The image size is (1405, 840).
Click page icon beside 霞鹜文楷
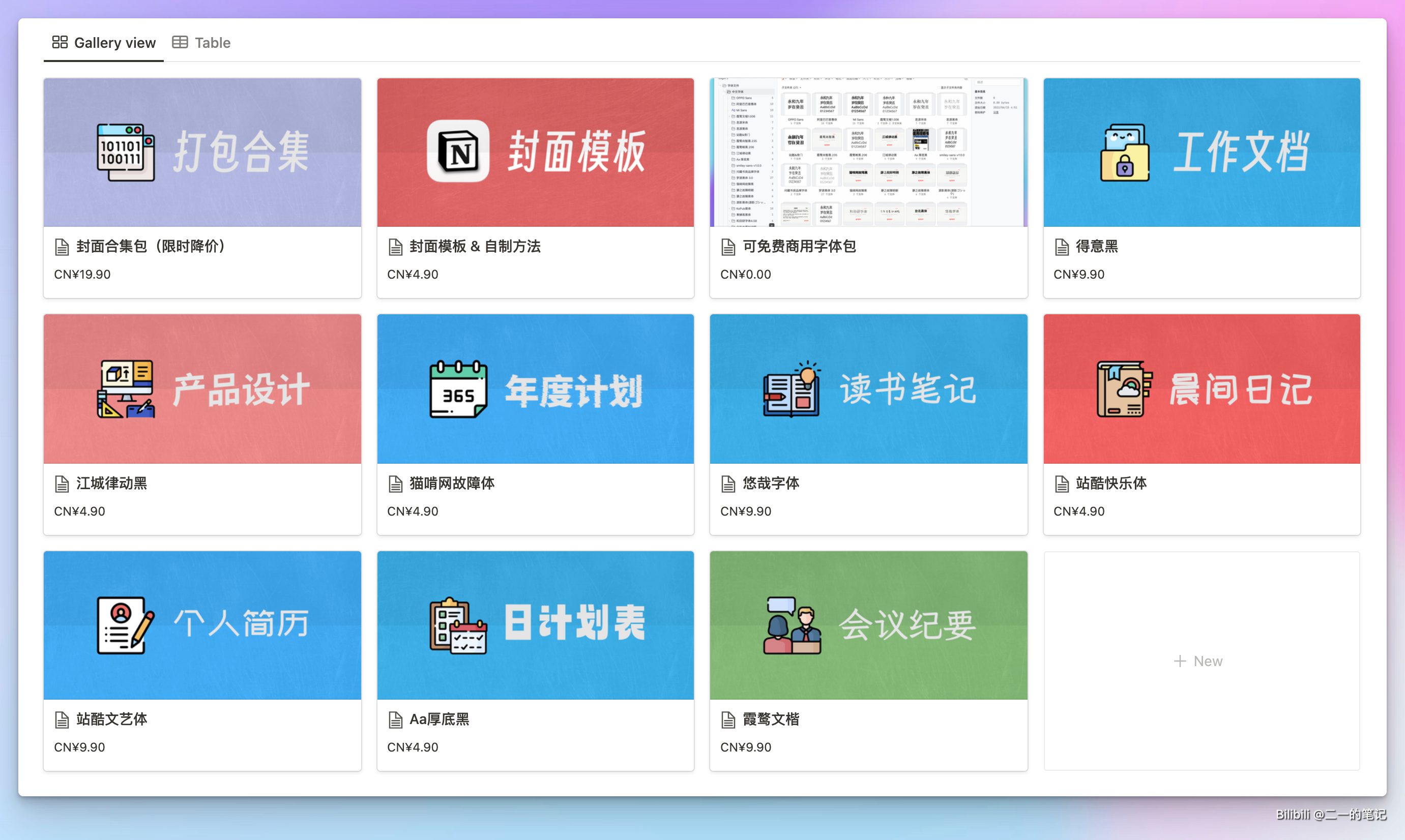pos(728,719)
